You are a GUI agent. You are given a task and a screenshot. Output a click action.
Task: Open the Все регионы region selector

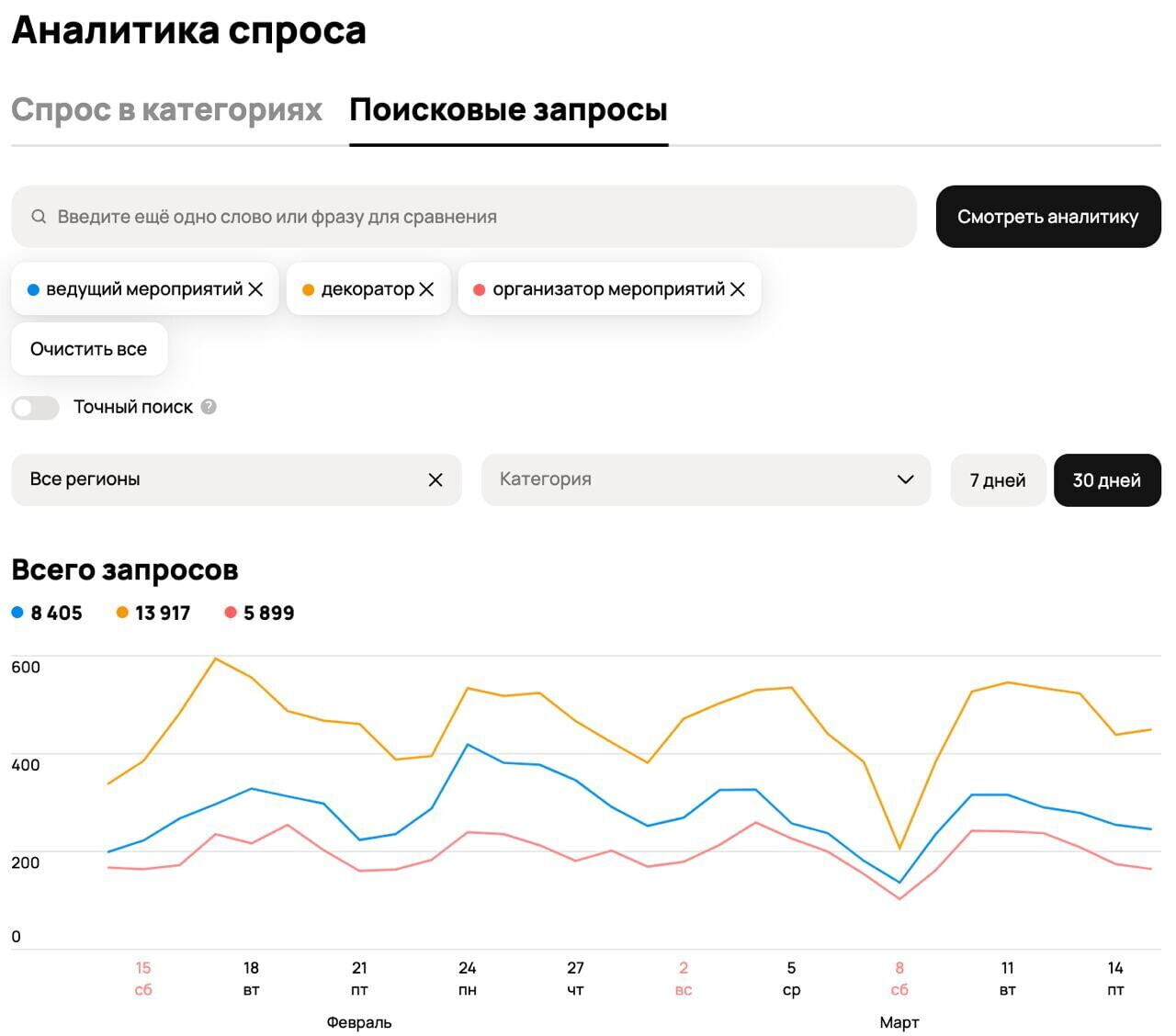pos(220,479)
